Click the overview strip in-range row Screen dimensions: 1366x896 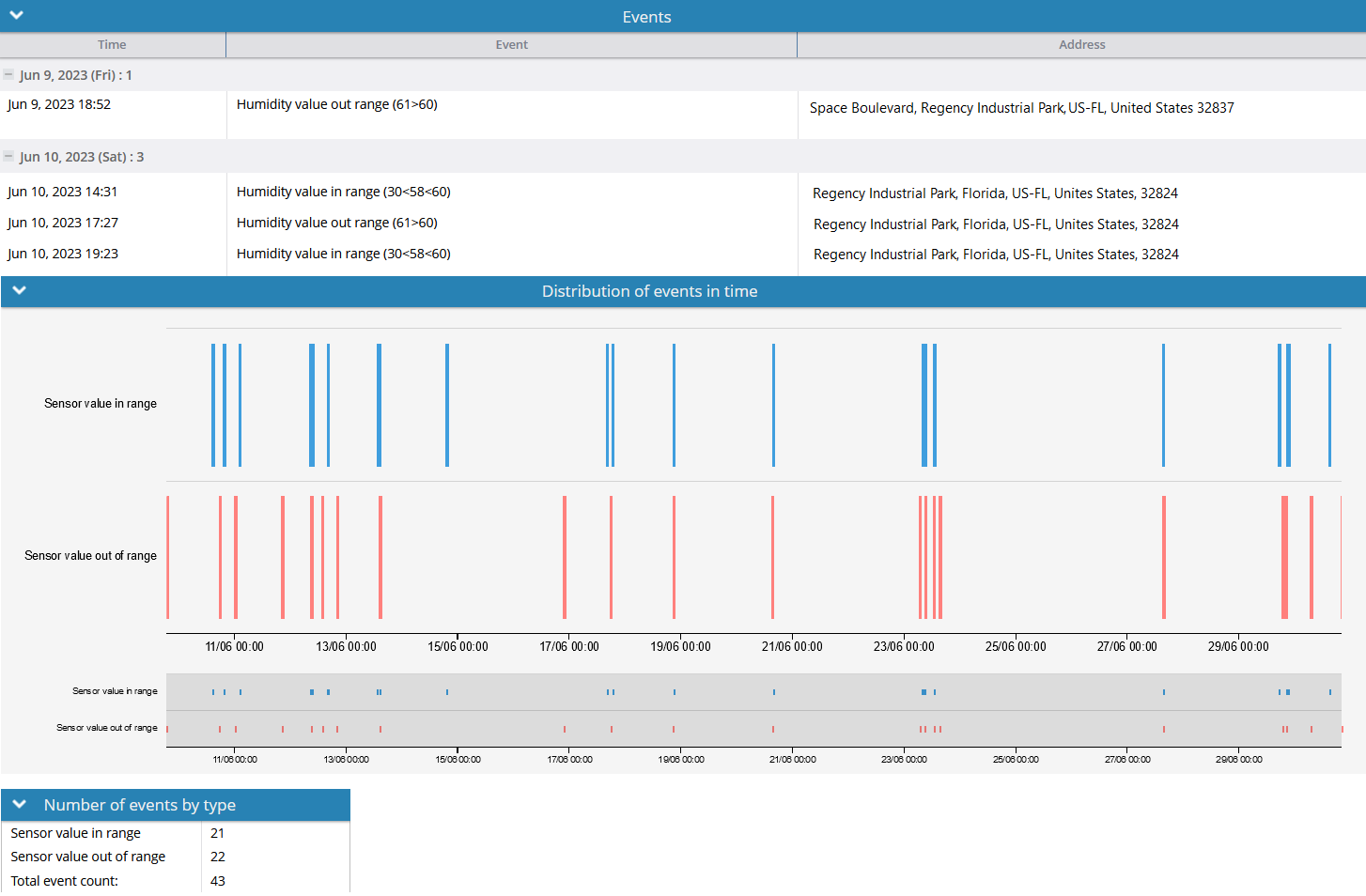pyautogui.click(x=753, y=691)
